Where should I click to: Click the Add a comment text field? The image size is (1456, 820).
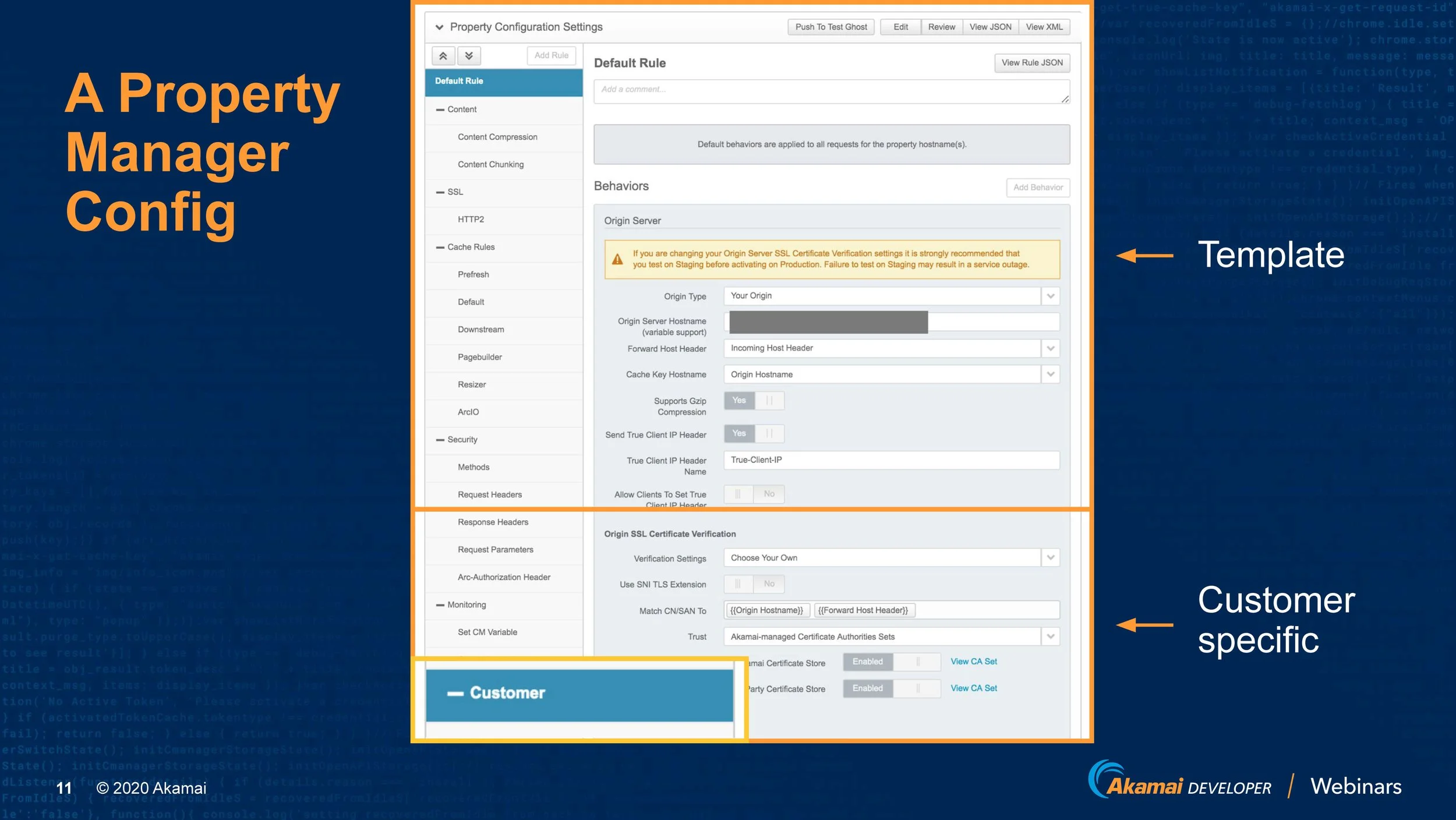(832, 92)
